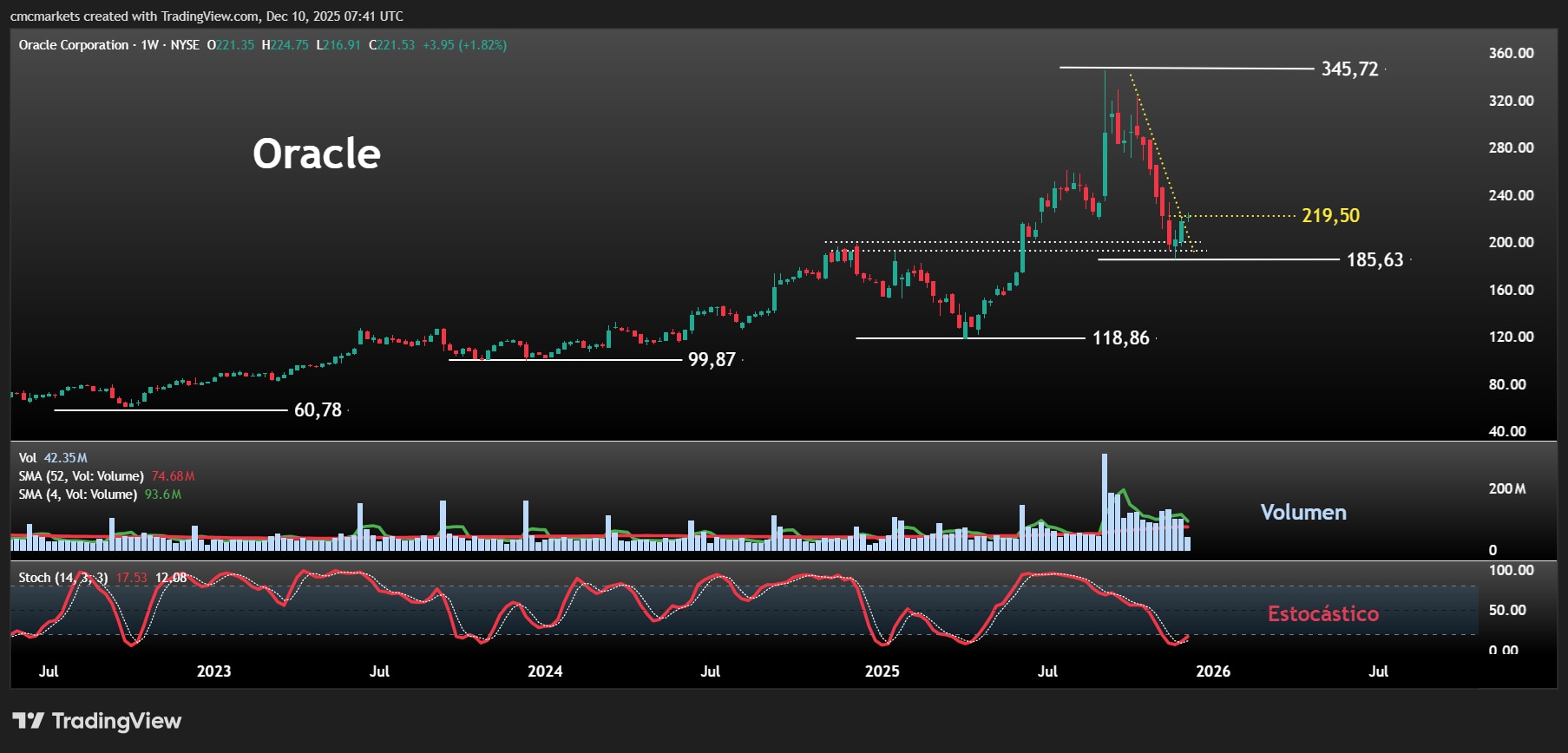Click the Estocástico pane label
Screen dimensions: 1568x753
point(1322,614)
